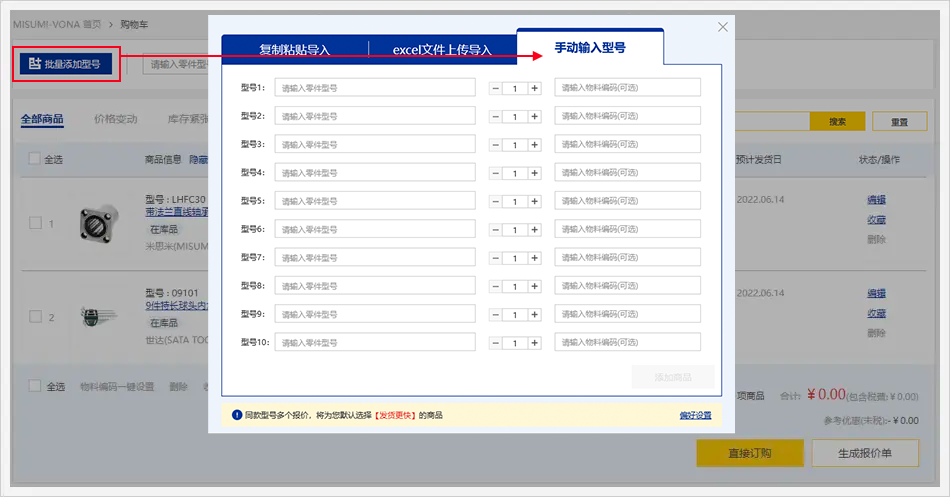
Task: Click the yellow 搜索 button
Action: 837,121
